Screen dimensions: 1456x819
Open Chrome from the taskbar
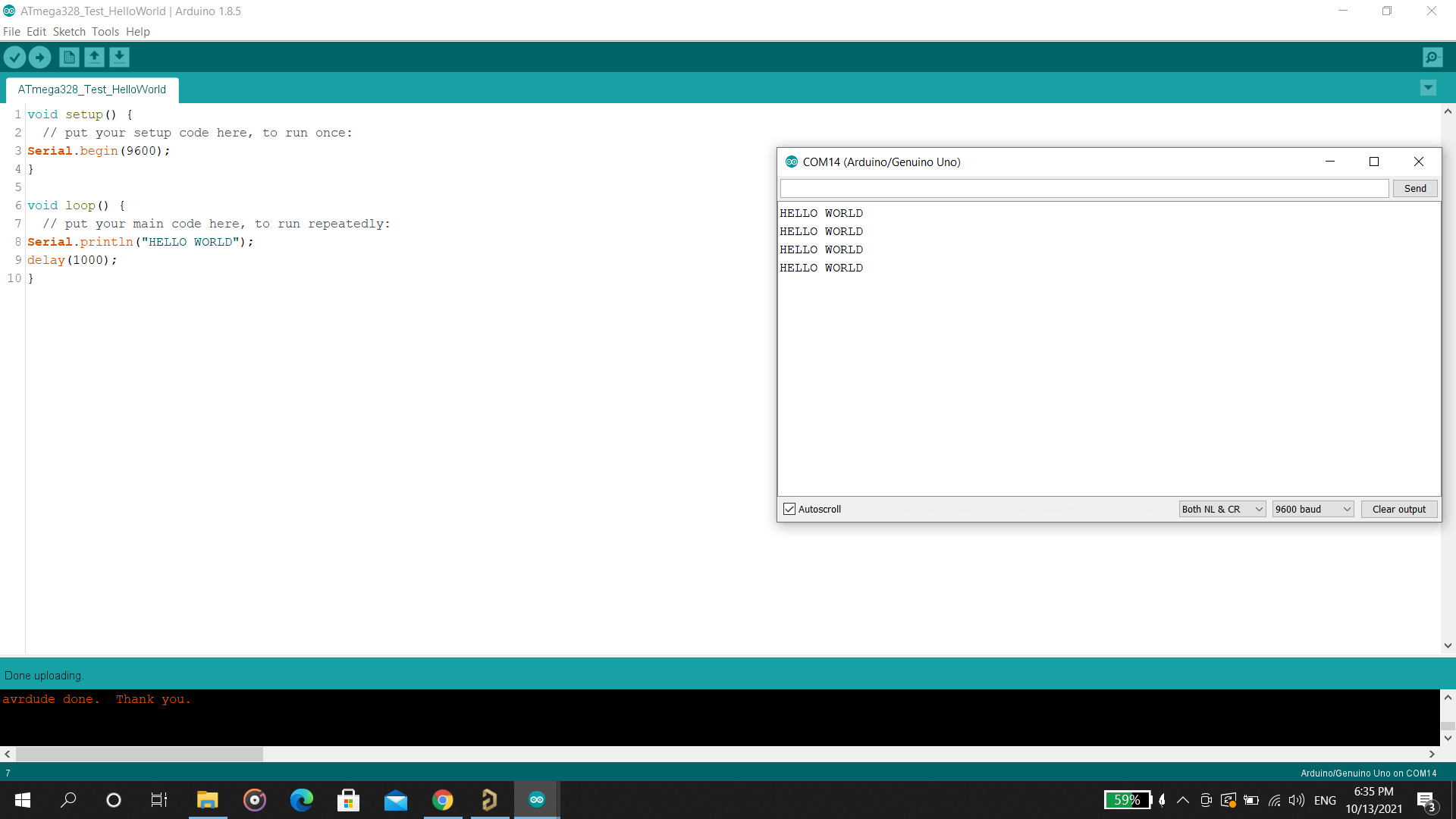pos(443,800)
